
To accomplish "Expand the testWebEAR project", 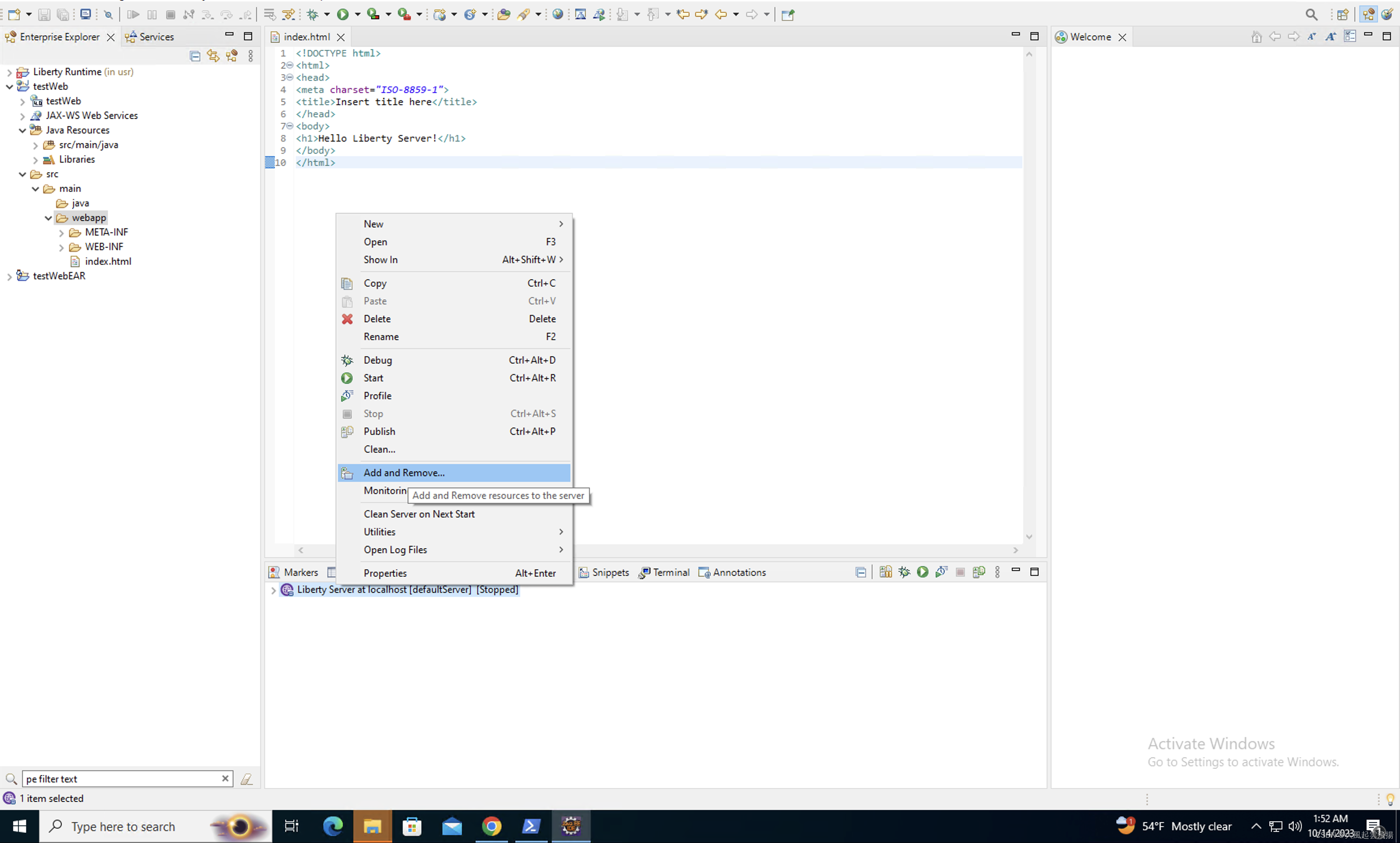I will tap(9, 276).
